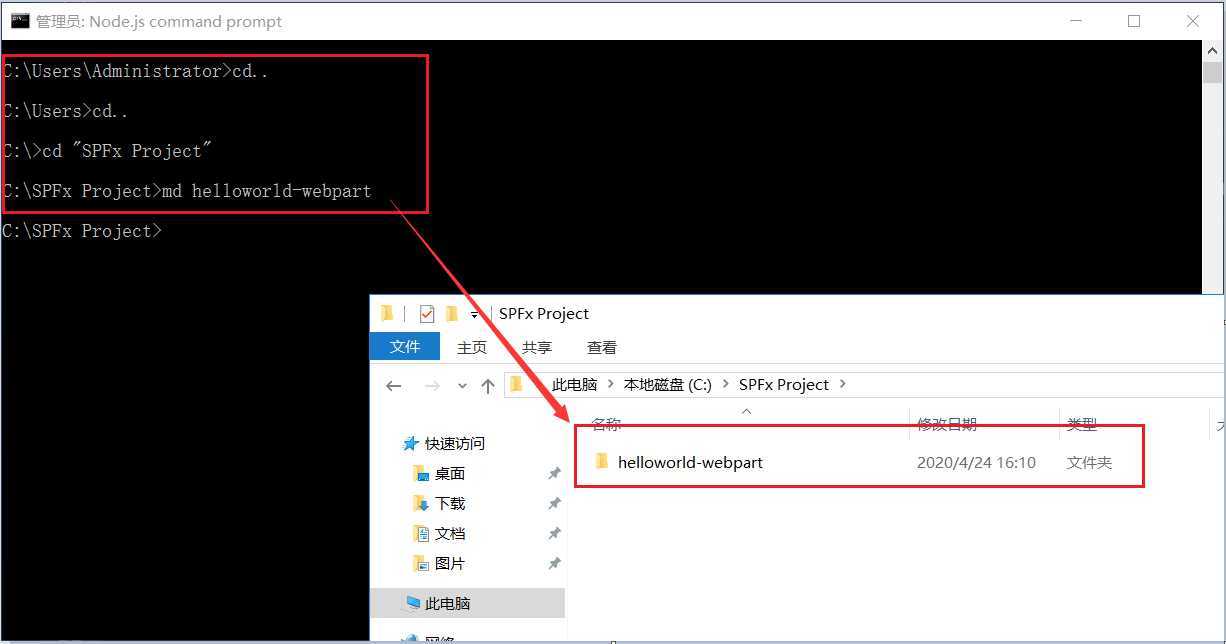Maximize the Node.js command prompt window
The height and width of the screenshot is (644, 1226).
tap(1134, 21)
